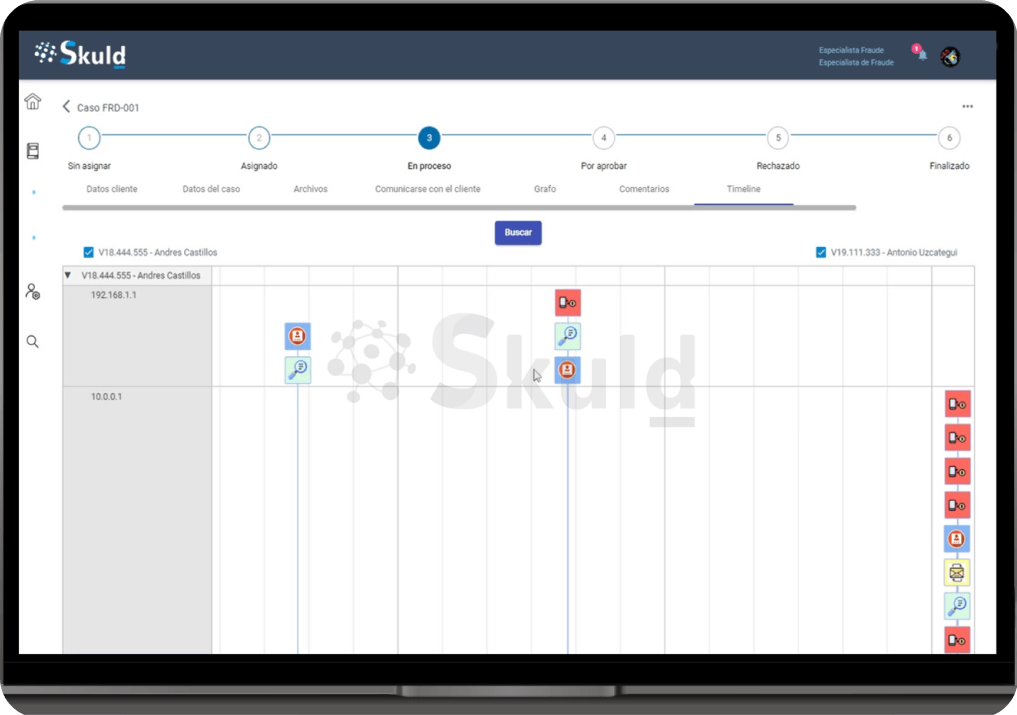The height and width of the screenshot is (715, 1017).
Task: Uncheck V18.444.555 - Andres Castillos checkbox
Action: (x=89, y=253)
